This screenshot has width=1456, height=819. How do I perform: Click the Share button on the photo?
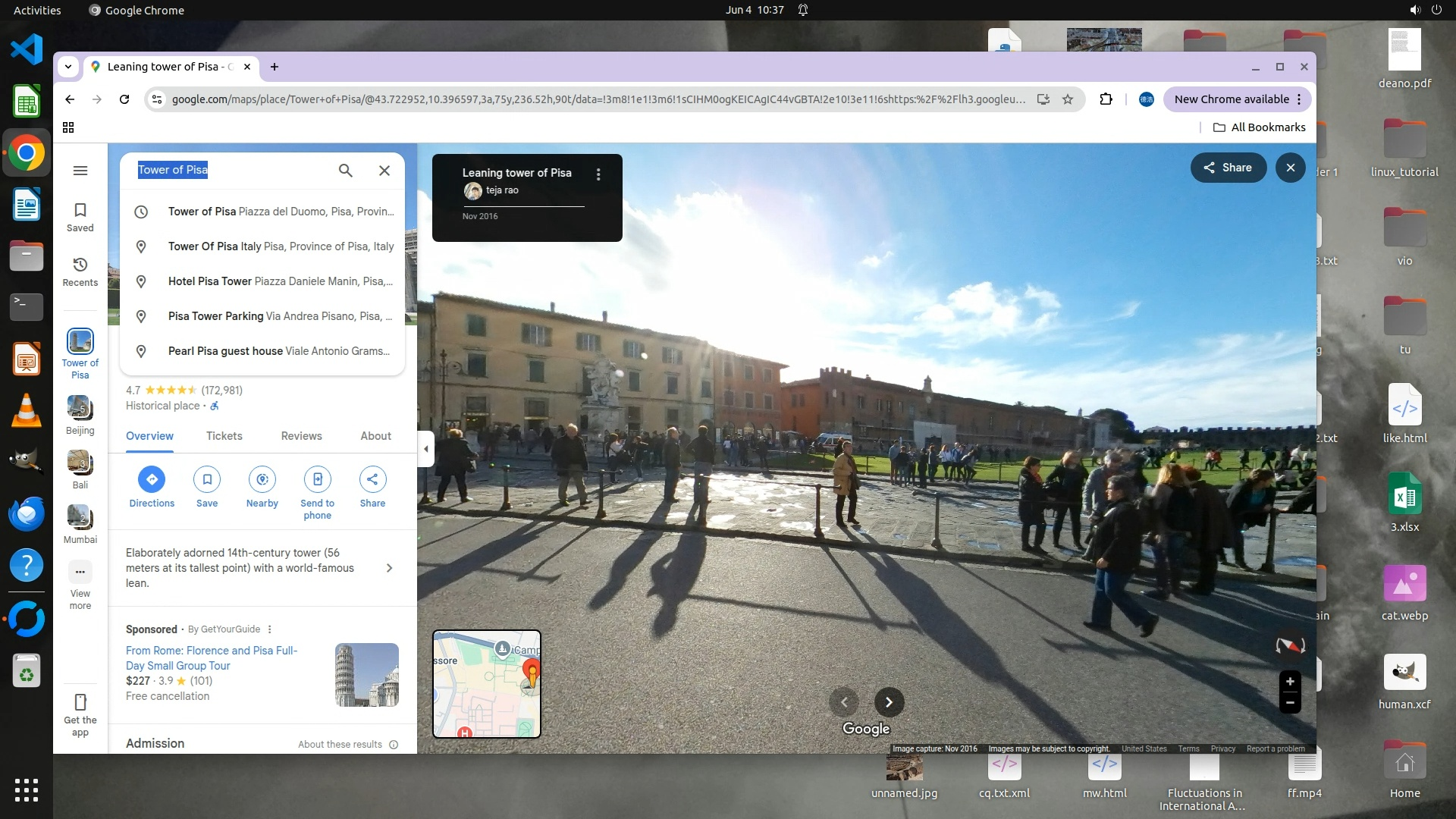click(x=1228, y=168)
